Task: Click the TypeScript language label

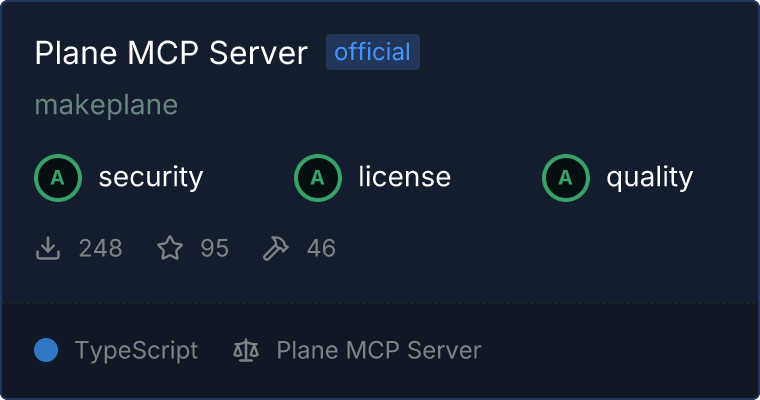Action: 136,351
